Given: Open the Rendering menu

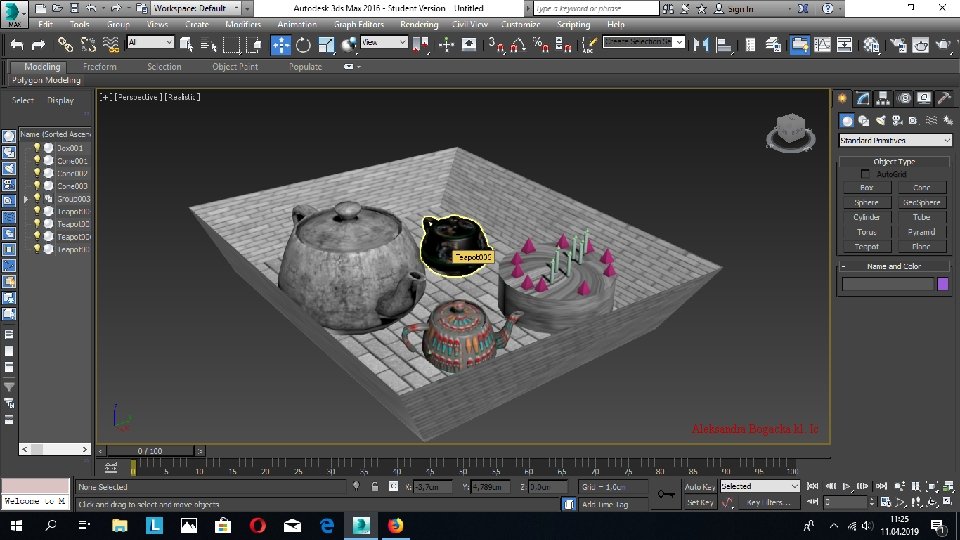Looking at the screenshot, I should click(x=419, y=24).
